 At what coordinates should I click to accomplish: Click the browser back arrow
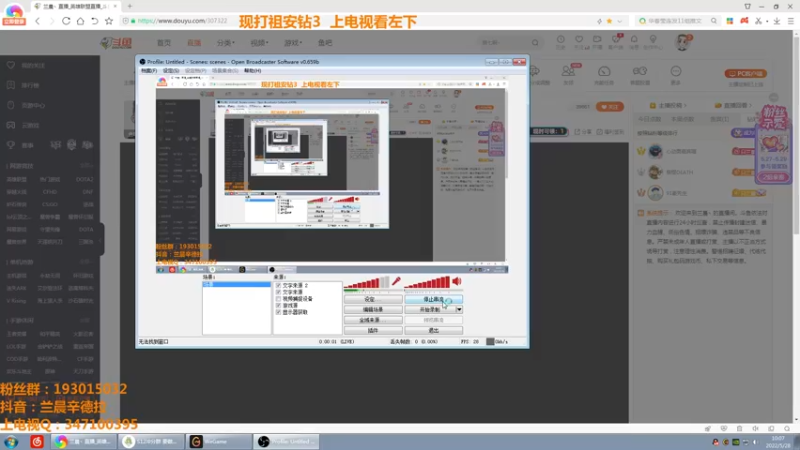tap(37, 21)
